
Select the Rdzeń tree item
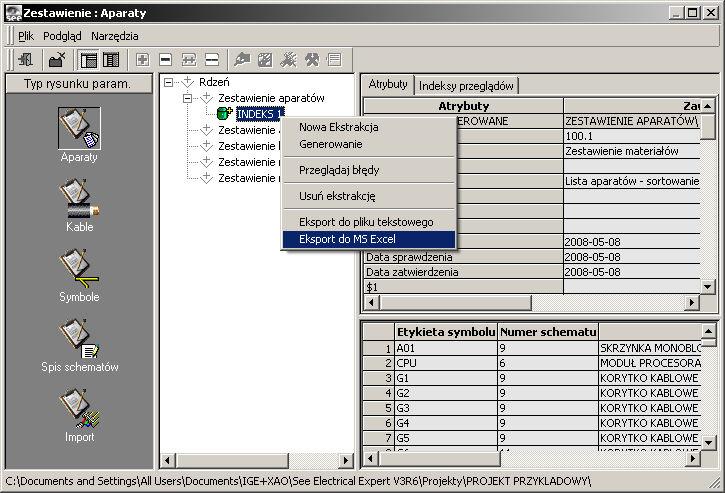(214, 82)
